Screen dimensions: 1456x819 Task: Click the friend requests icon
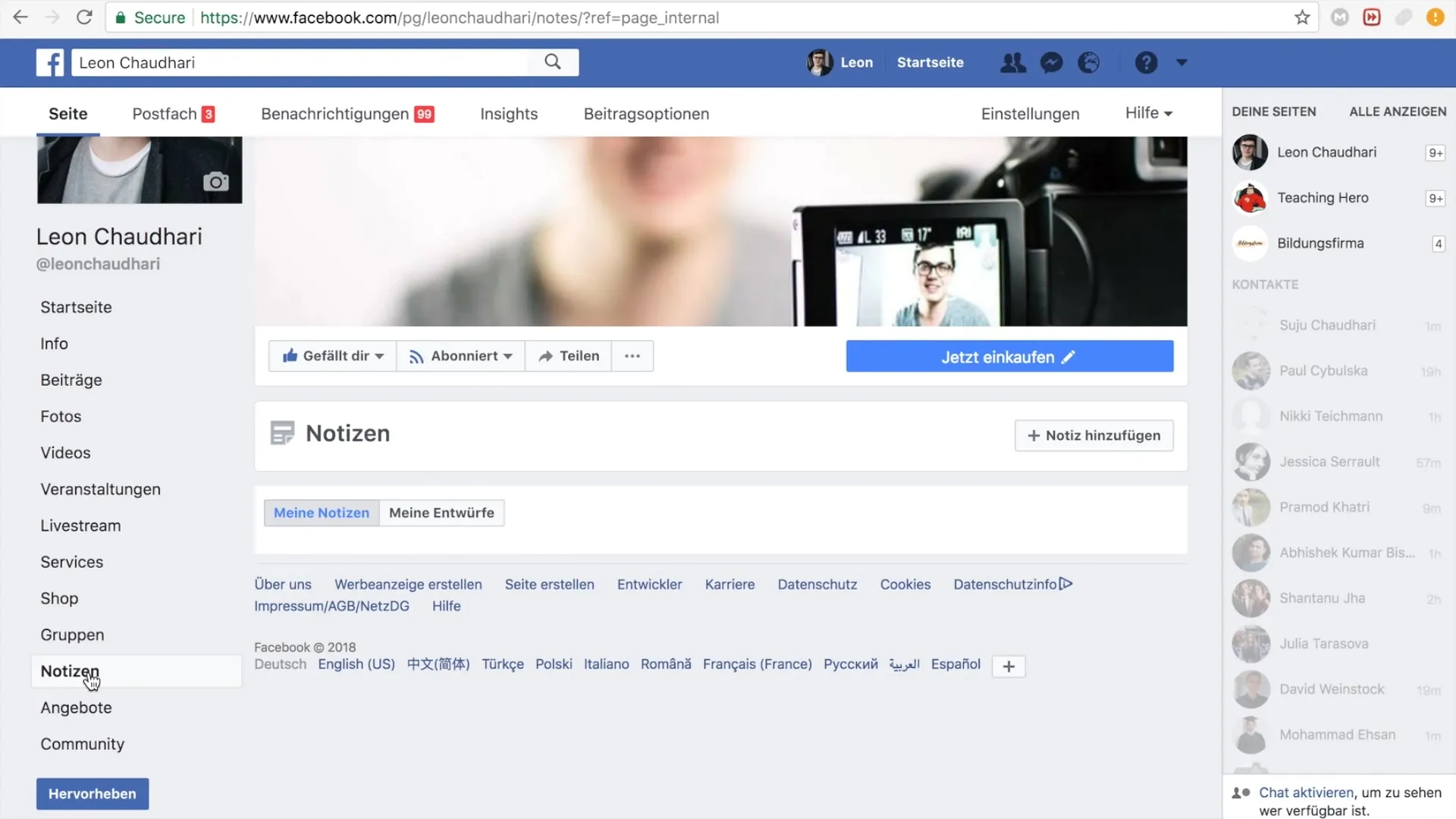pyautogui.click(x=1012, y=62)
